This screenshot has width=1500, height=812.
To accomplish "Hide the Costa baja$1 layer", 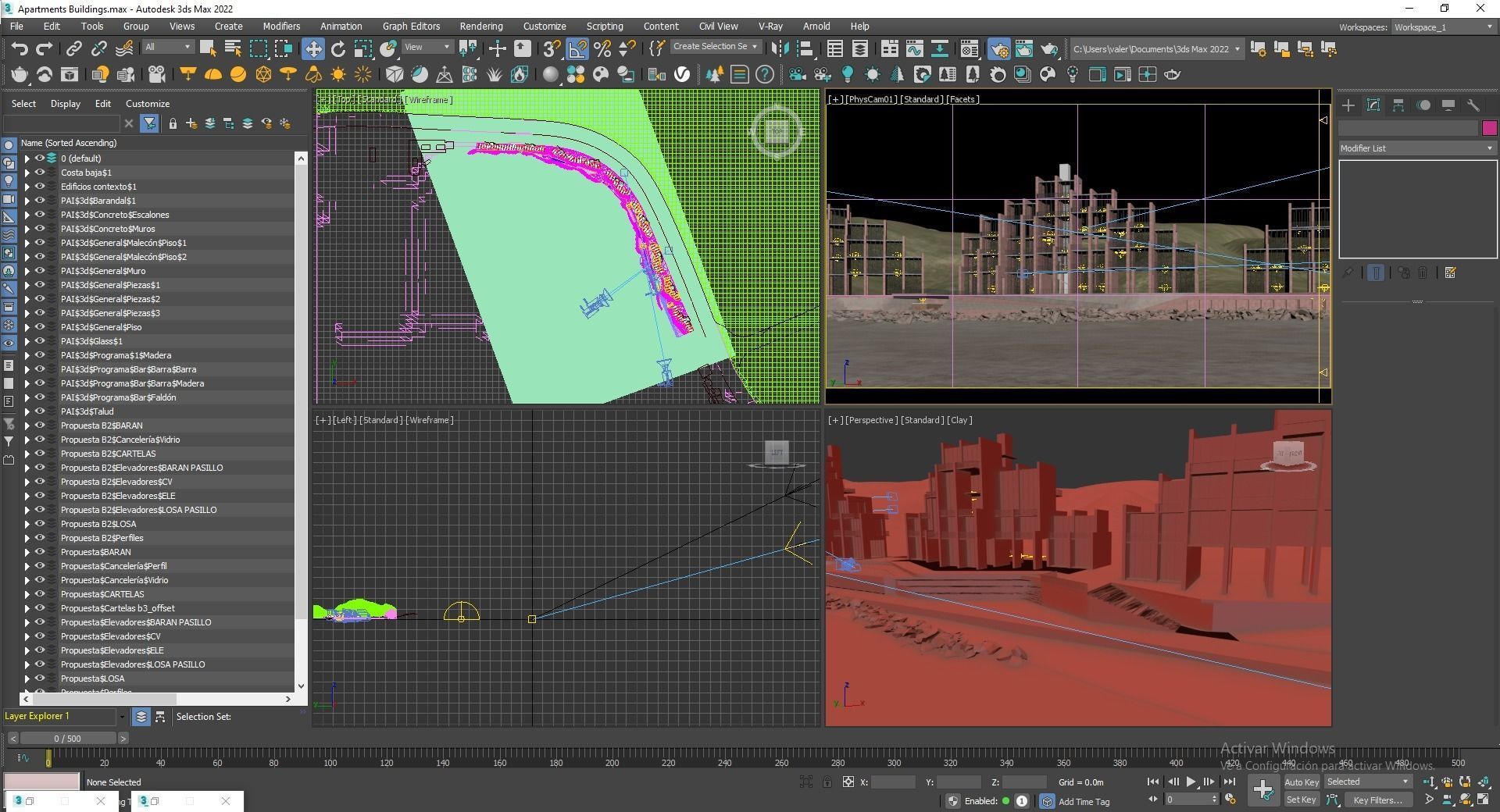I will [x=40, y=173].
